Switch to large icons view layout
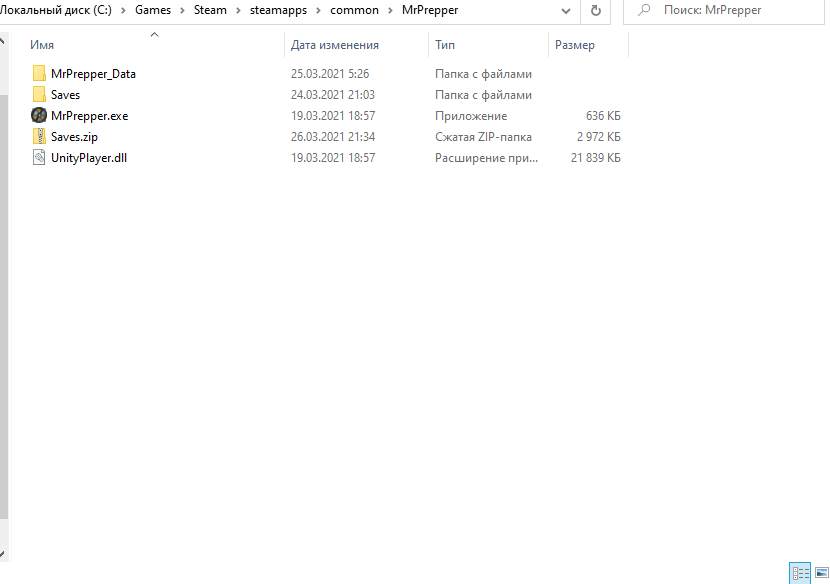 tap(822, 573)
